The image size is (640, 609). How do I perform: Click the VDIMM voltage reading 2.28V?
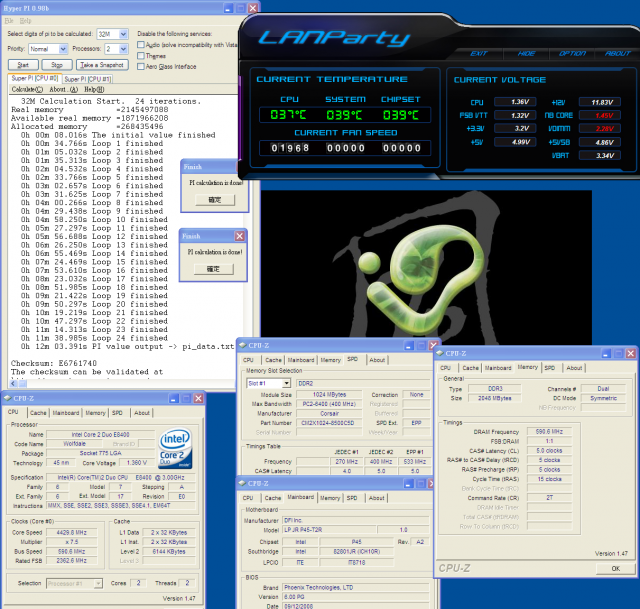pos(600,128)
